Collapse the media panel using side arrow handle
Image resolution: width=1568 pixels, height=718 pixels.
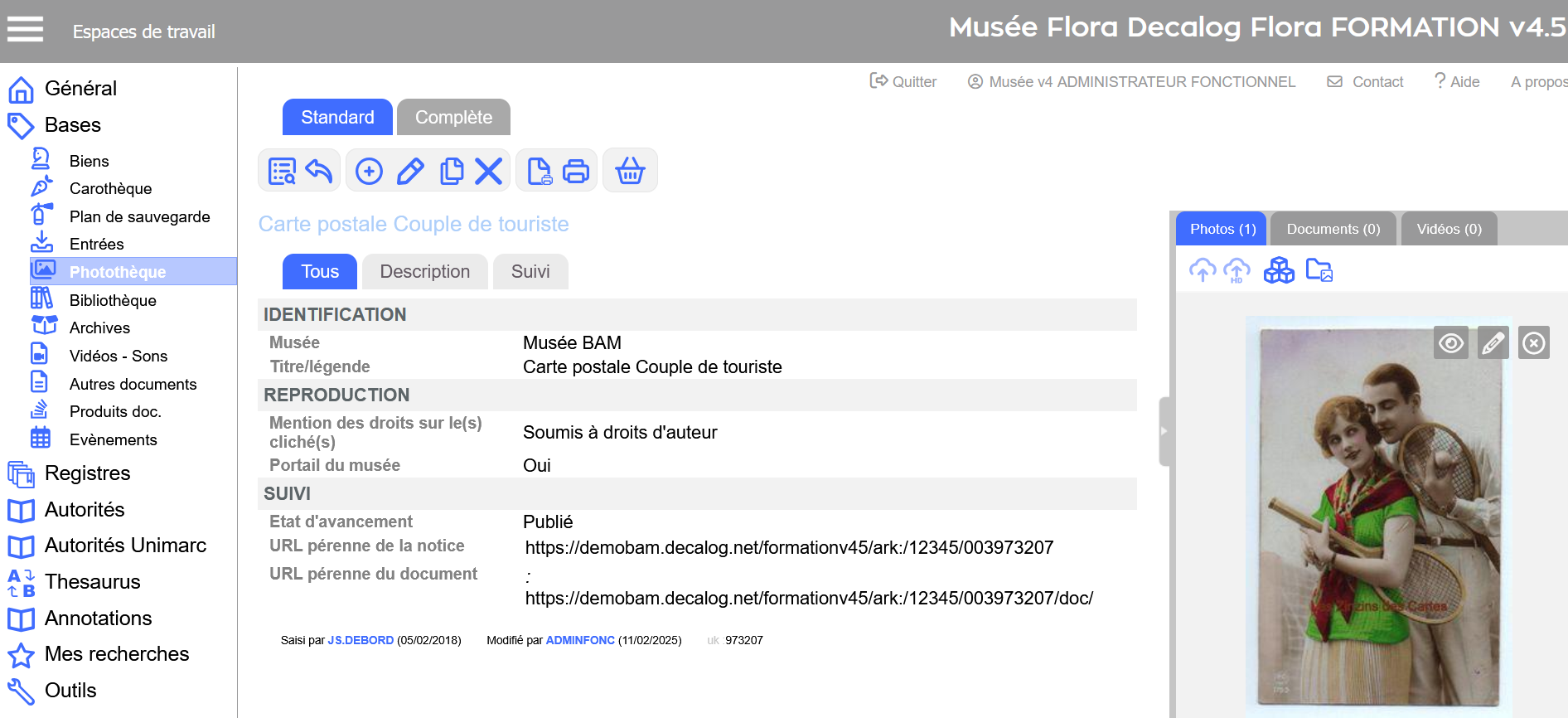1164,431
